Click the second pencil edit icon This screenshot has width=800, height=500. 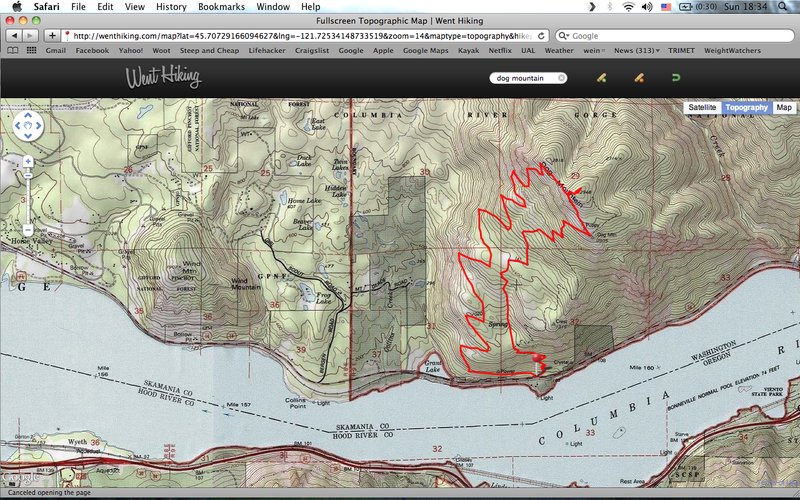click(639, 78)
